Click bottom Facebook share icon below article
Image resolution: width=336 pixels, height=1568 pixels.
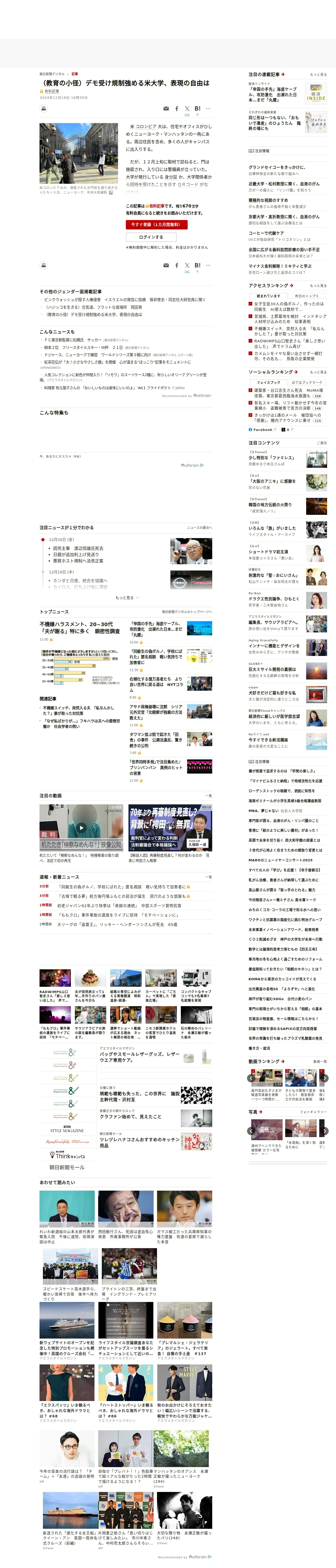click(177, 266)
